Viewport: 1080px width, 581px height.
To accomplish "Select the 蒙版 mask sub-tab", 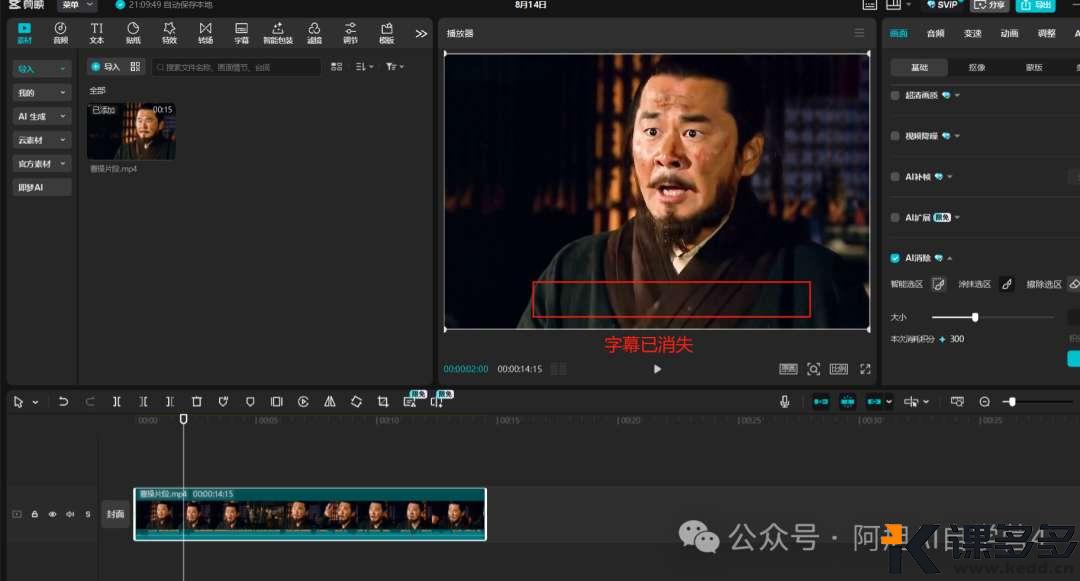I will (1034, 67).
